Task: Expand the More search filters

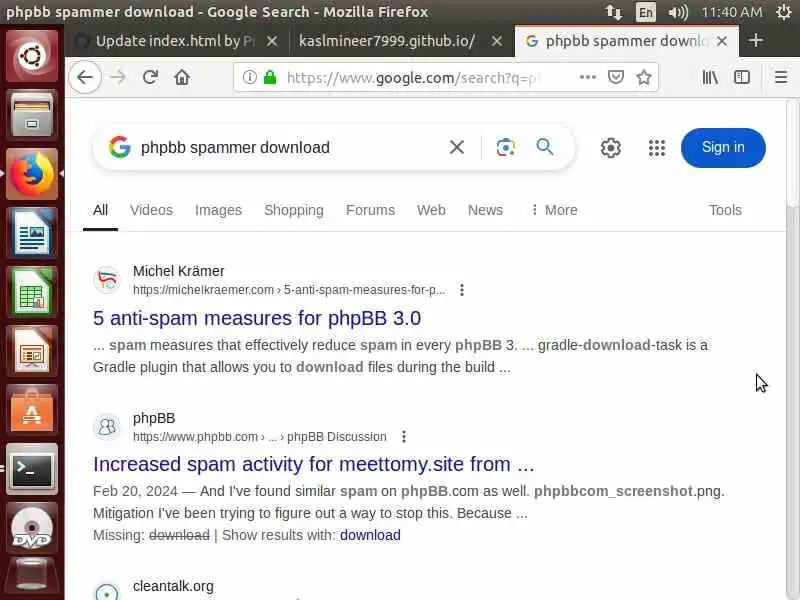Action: click(x=554, y=210)
